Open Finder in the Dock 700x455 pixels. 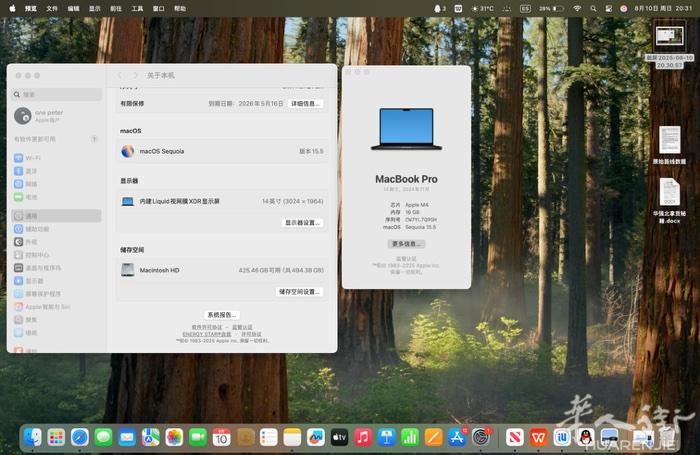(x=33, y=437)
